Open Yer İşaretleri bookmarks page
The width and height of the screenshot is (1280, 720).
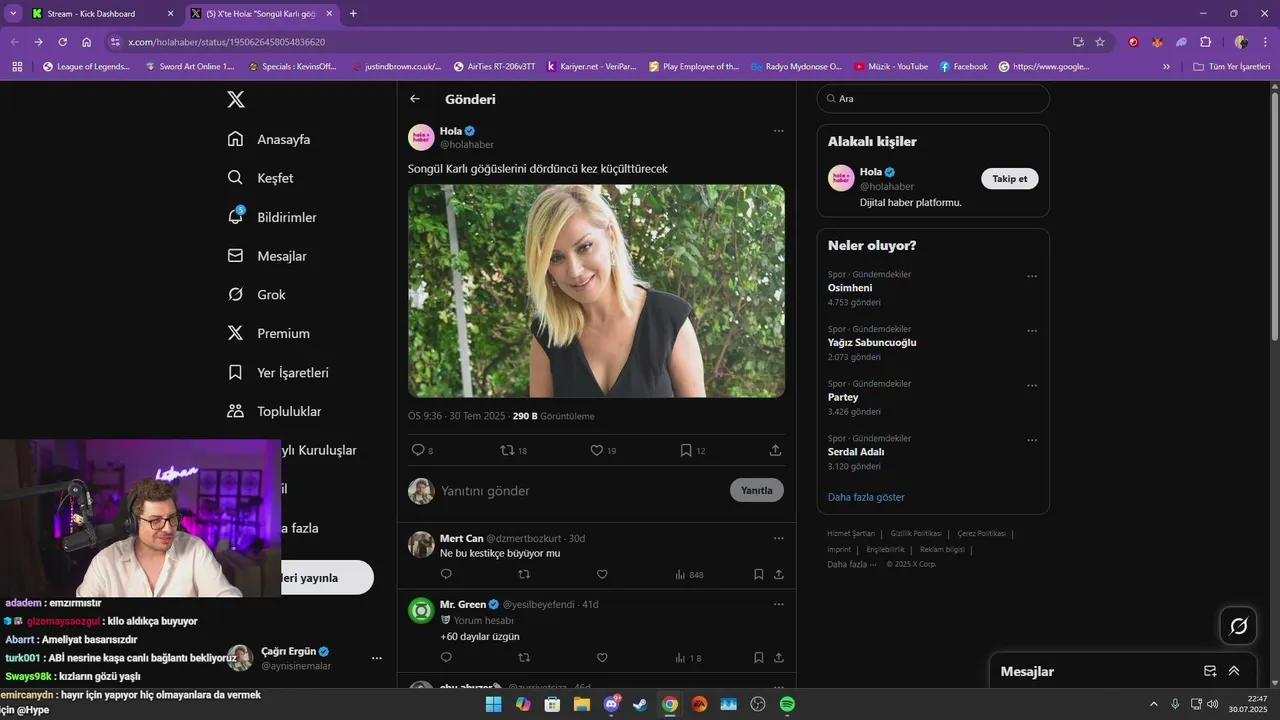(x=278, y=372)
